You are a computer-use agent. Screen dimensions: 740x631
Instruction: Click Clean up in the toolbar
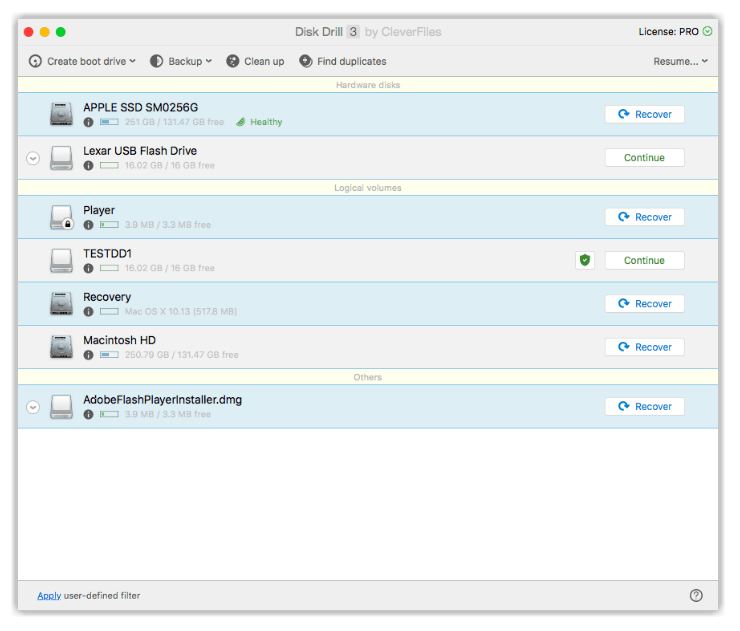255,61
